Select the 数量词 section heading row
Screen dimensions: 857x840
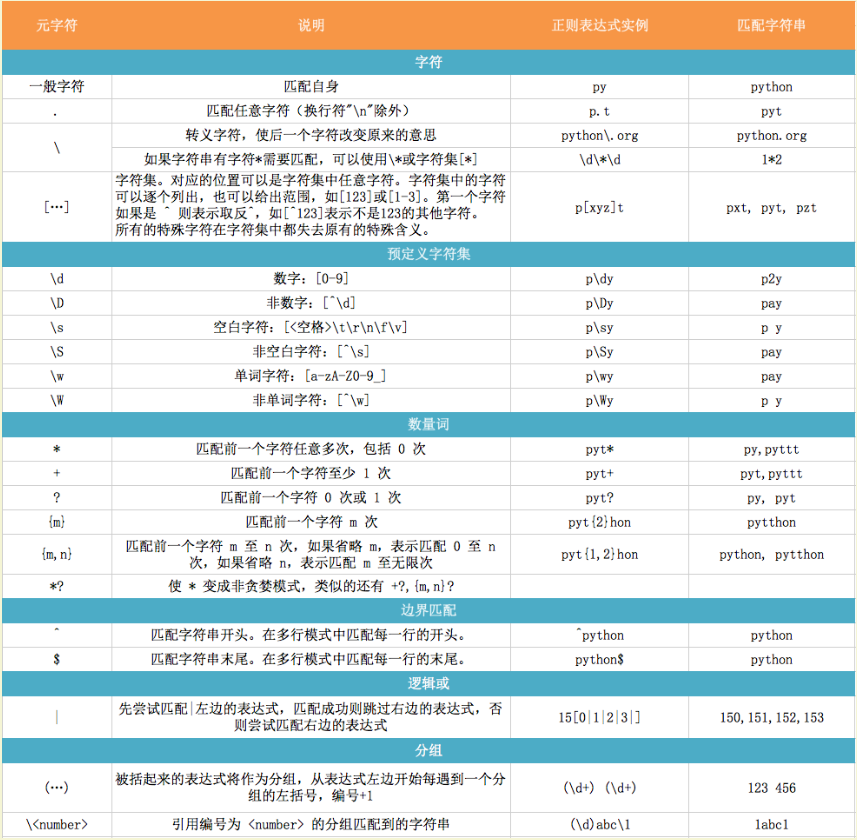click(x=428, y=424)
